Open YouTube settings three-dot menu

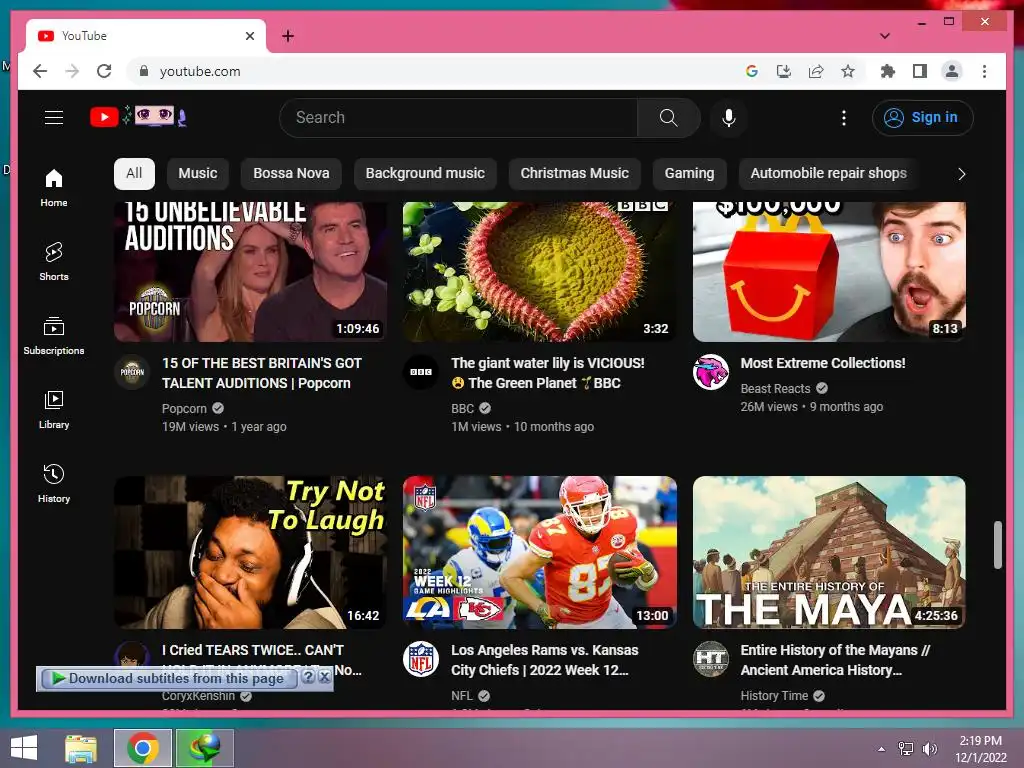pyautogui.click(x=844, y=118)
